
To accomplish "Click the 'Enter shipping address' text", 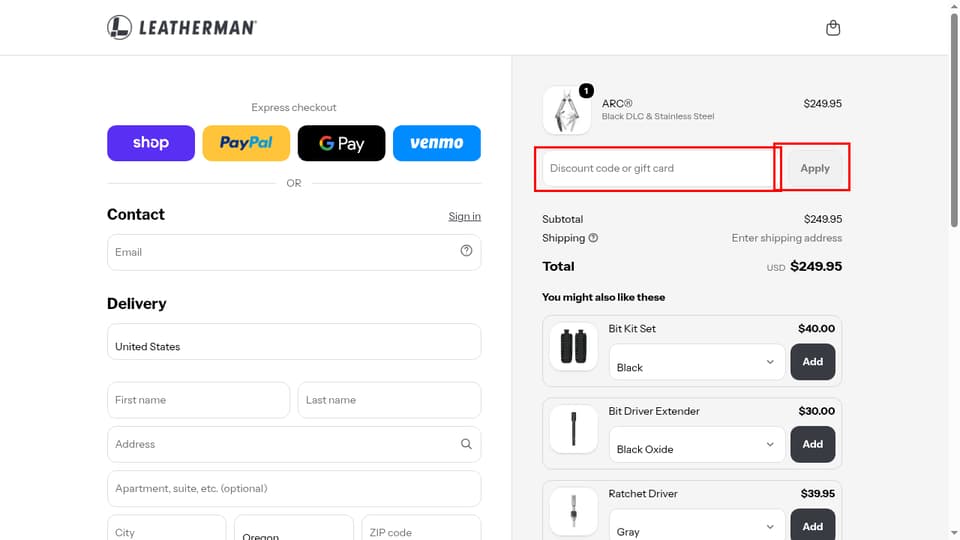I will [x=787, y=238].
